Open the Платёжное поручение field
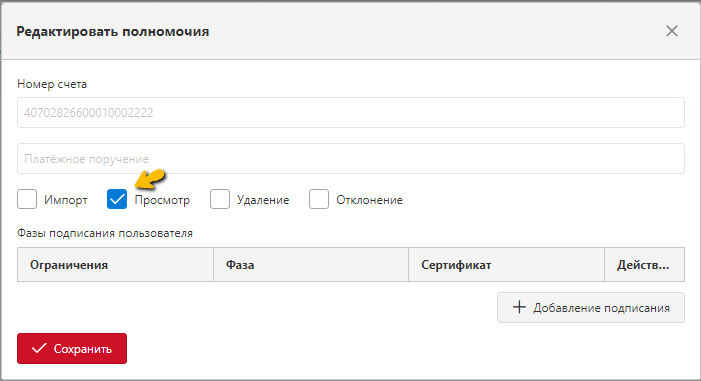 (x=350, y=159)
